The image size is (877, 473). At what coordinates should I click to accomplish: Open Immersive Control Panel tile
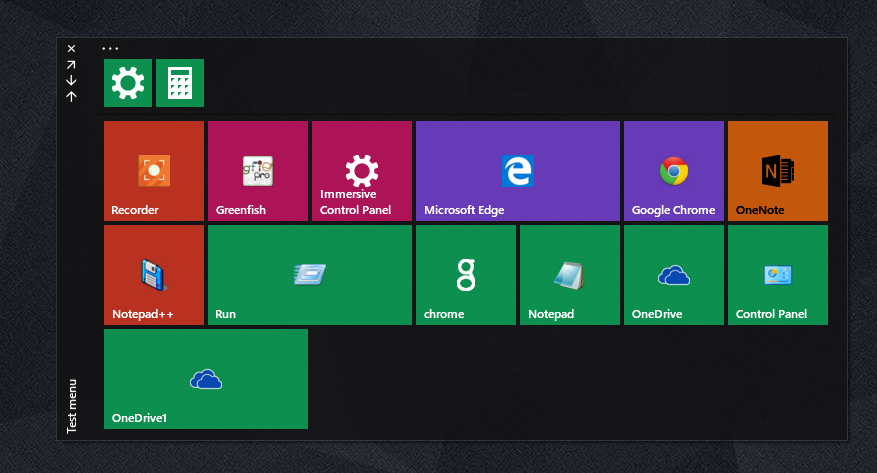tap(362, 171)
